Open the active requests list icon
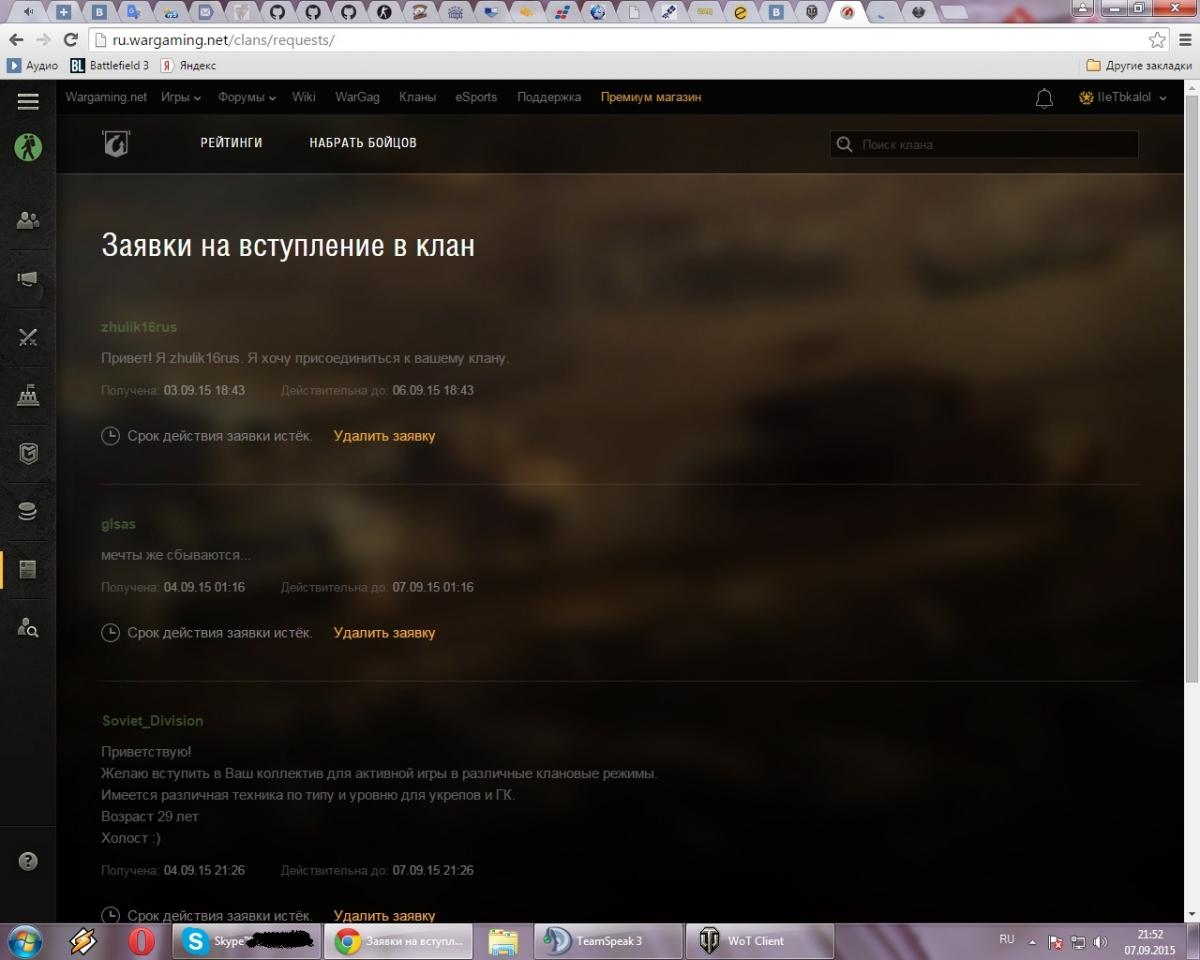The image size is (1200, 960). (x=28, y=570)
